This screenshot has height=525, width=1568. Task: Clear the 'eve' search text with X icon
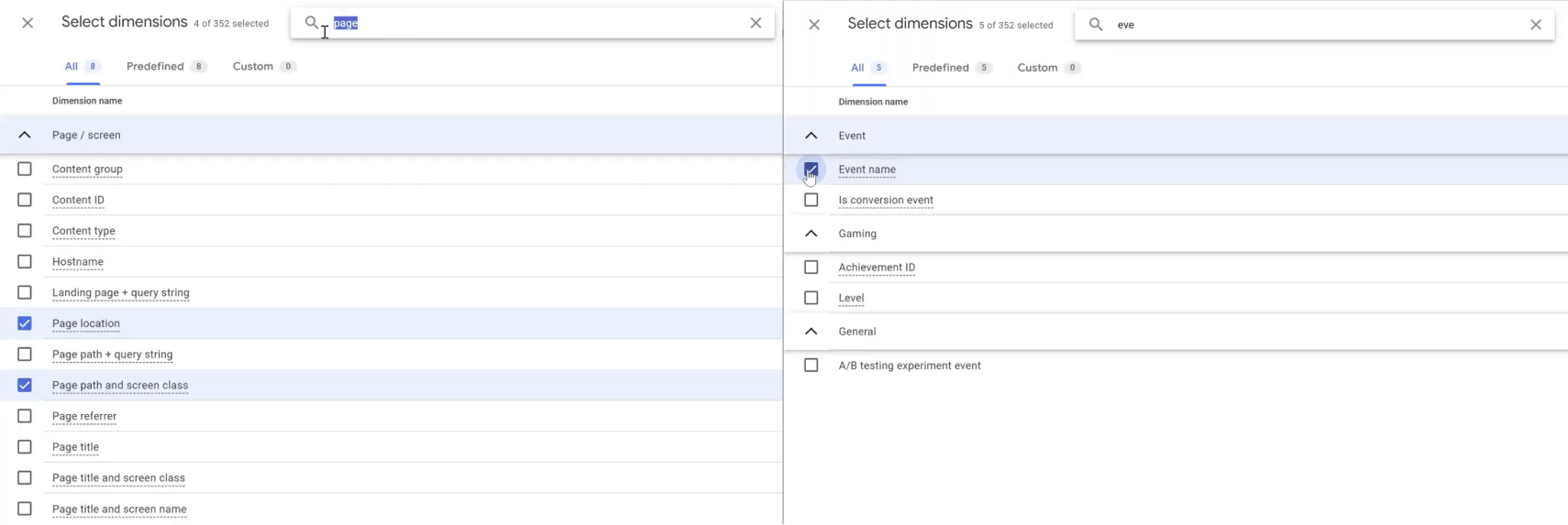tap(1536, 25)
